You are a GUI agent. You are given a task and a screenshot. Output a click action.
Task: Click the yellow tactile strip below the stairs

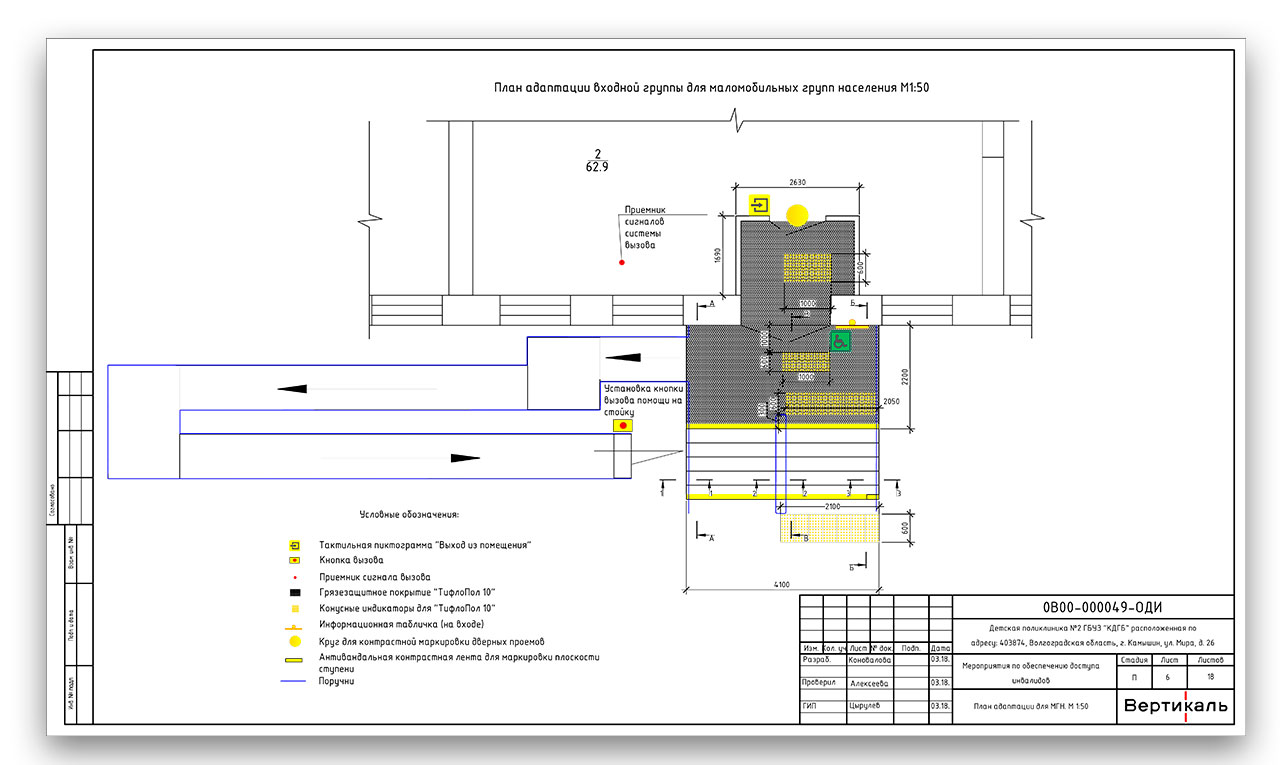pos(829,529)
